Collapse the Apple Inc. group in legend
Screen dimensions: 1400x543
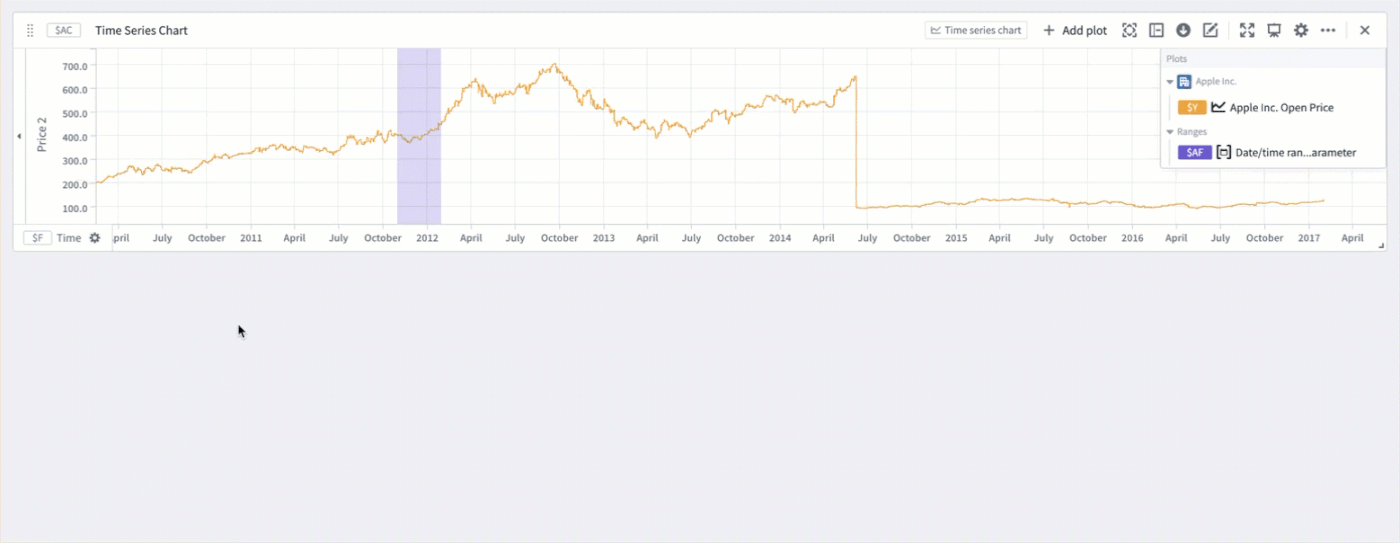[x=1170, y=82]
